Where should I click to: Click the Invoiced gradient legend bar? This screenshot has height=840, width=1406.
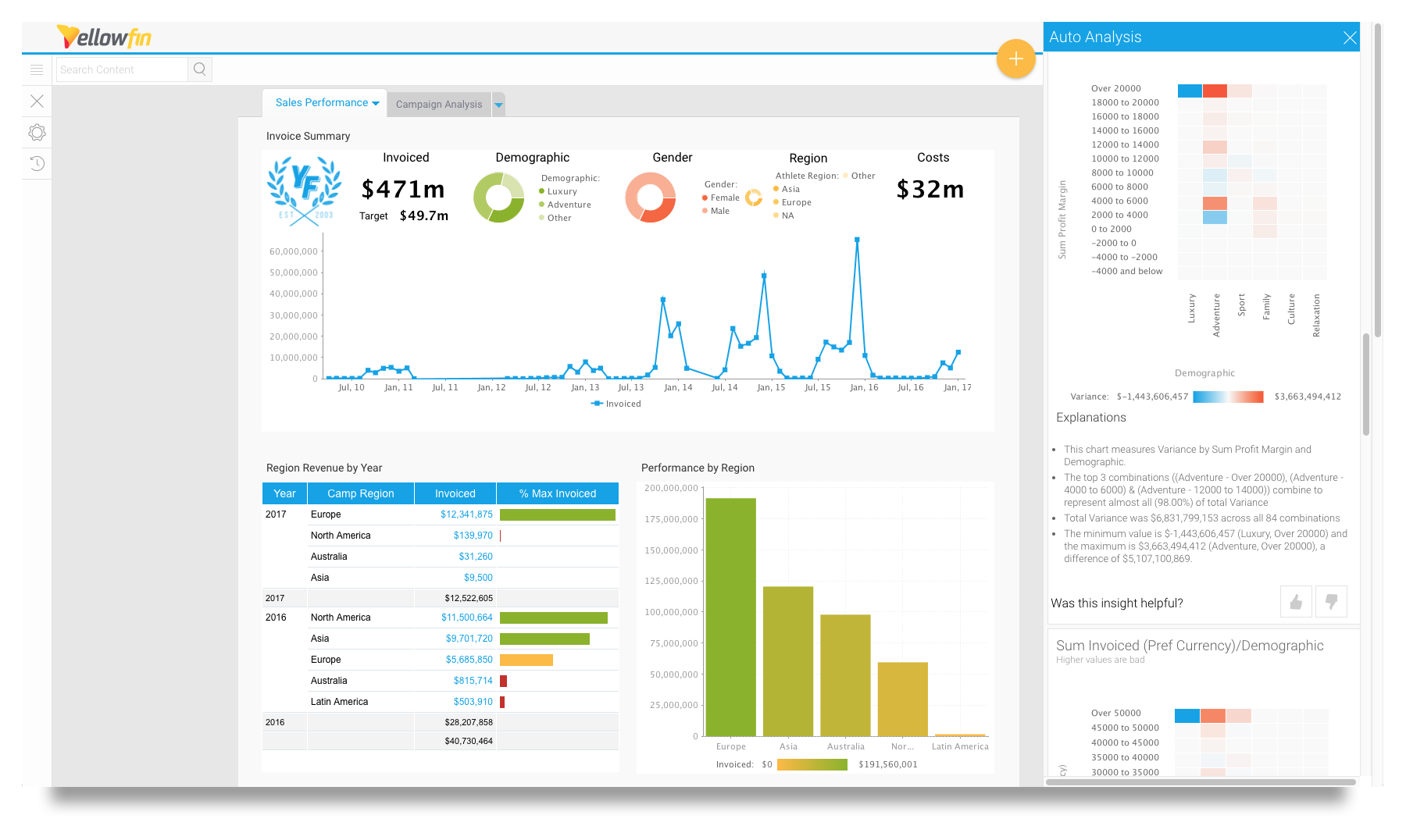pos(812,765)
